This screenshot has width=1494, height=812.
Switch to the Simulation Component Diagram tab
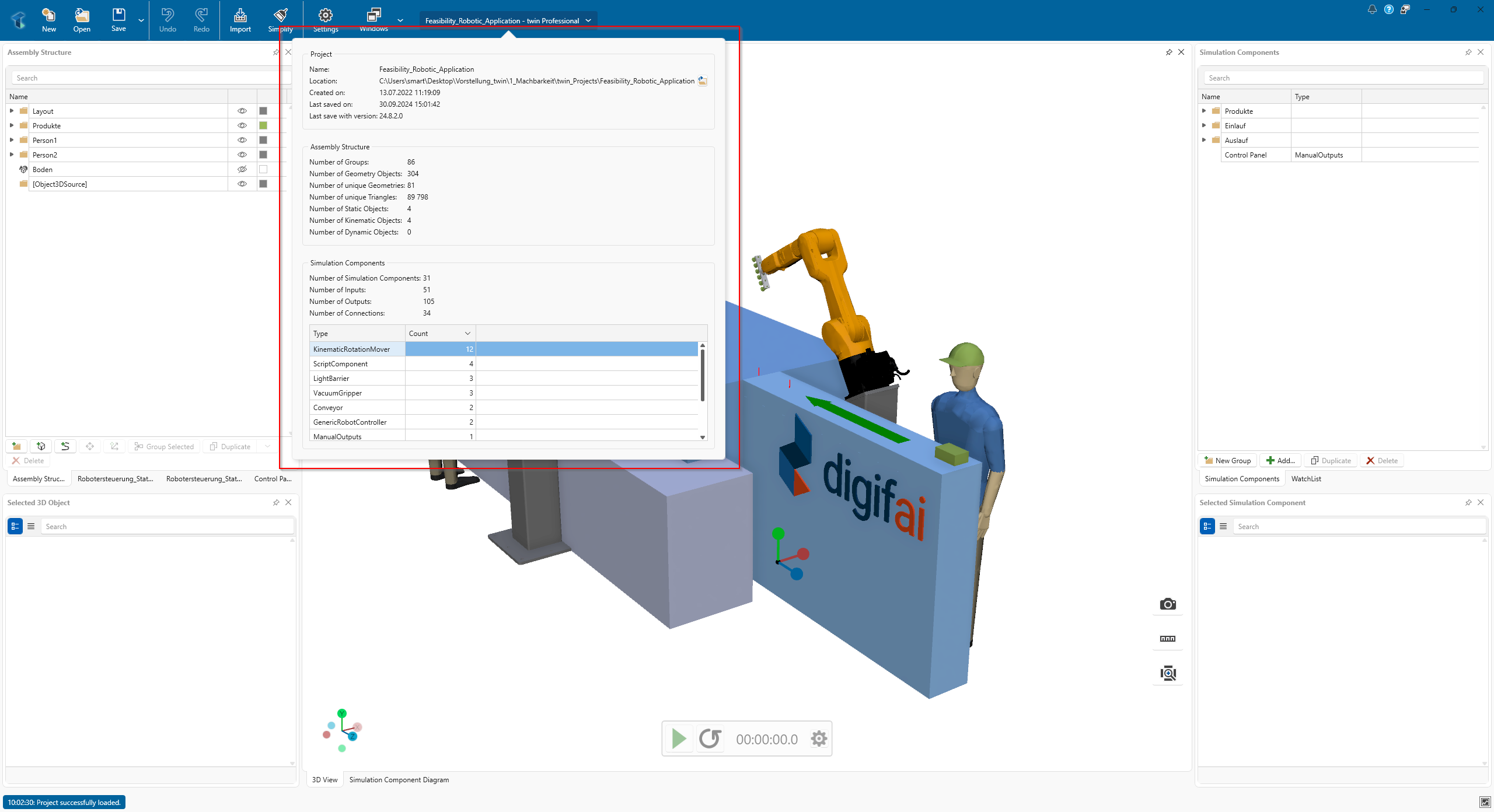pyautogui.click(x=400, y=779)
